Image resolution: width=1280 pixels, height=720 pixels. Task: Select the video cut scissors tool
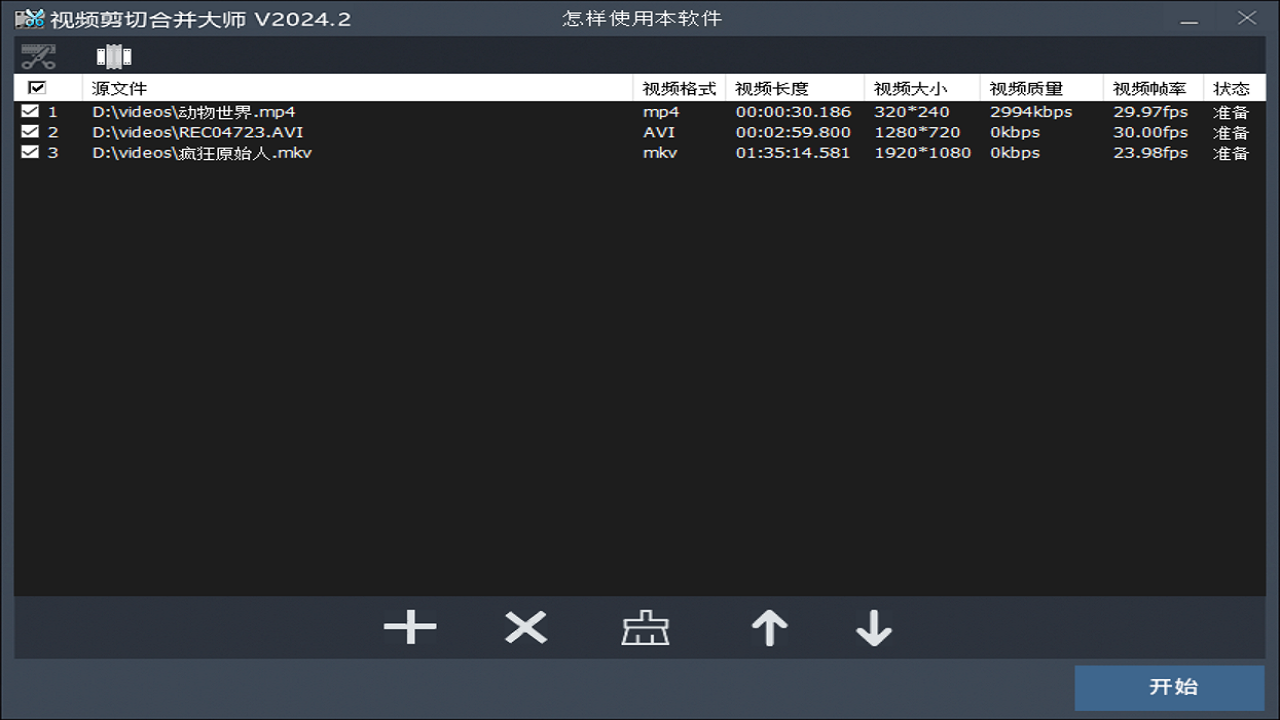38,56
